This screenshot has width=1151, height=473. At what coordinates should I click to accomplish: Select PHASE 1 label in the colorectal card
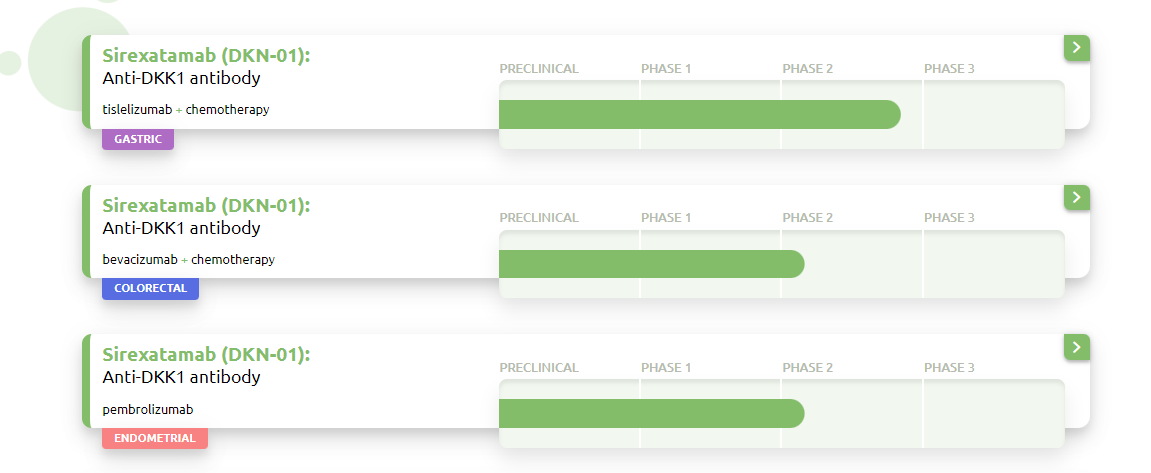tap(666, 218)
